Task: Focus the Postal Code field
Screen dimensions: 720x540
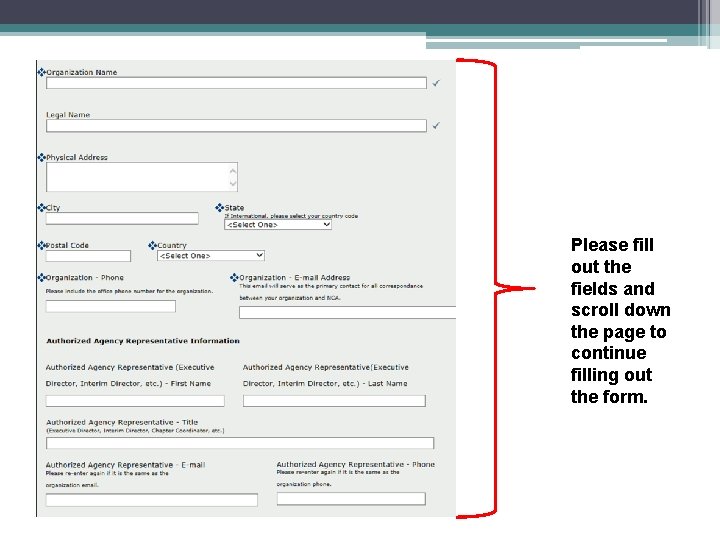Action: 88,256
